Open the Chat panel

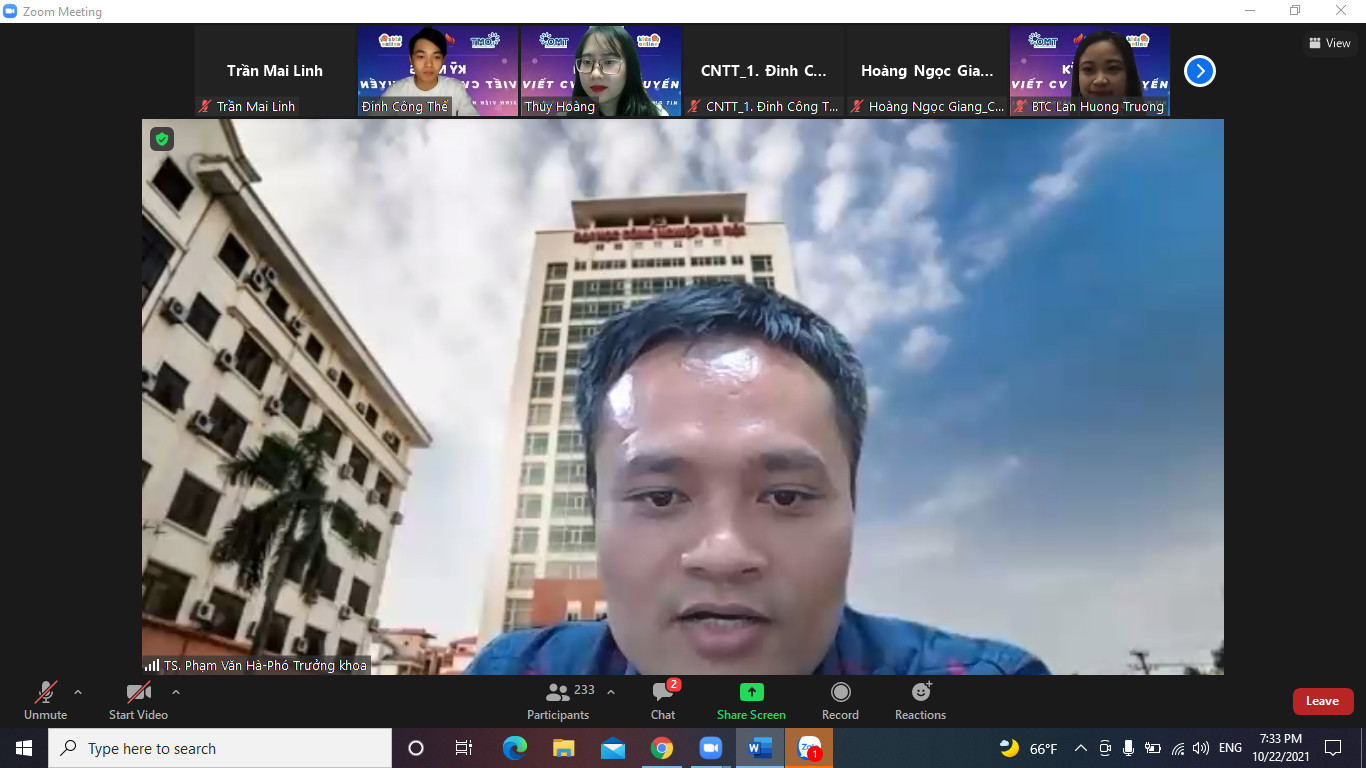[x=662, y=700]
